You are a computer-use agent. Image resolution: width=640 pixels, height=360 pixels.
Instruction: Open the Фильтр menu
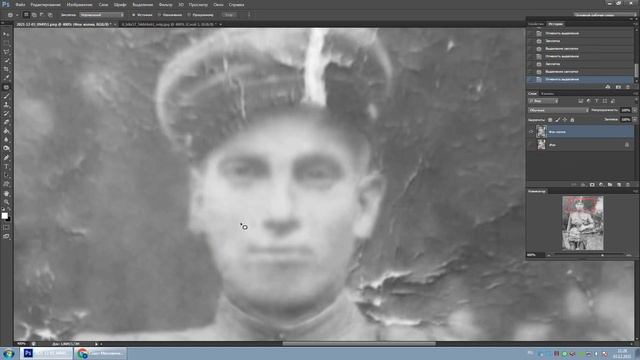(x=165, y=4)
